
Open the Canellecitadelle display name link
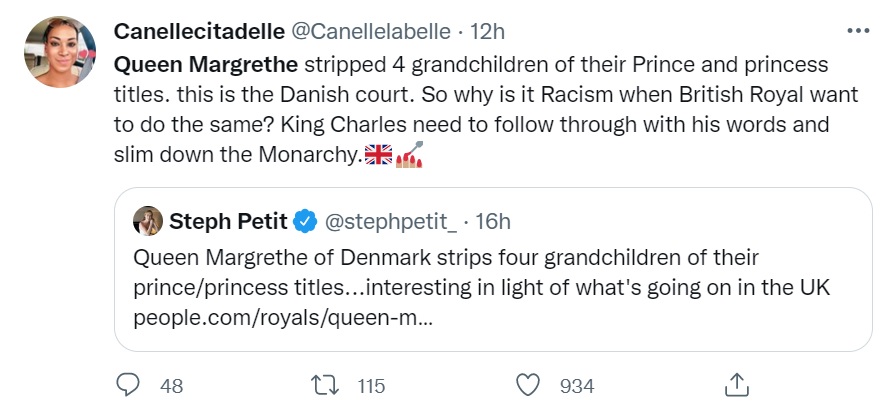pos(199,30)
